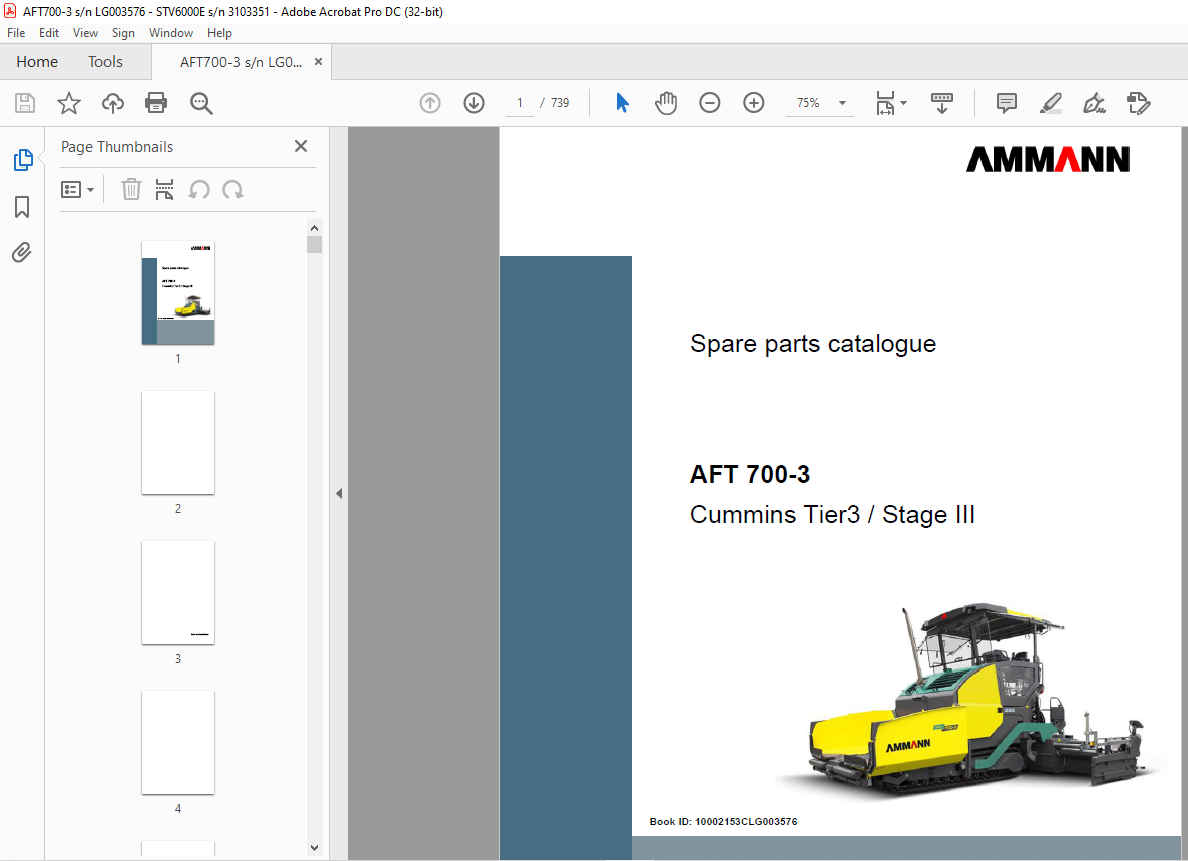
Task: Close the Page Thumbnails panel
Action: click(301, 146)
